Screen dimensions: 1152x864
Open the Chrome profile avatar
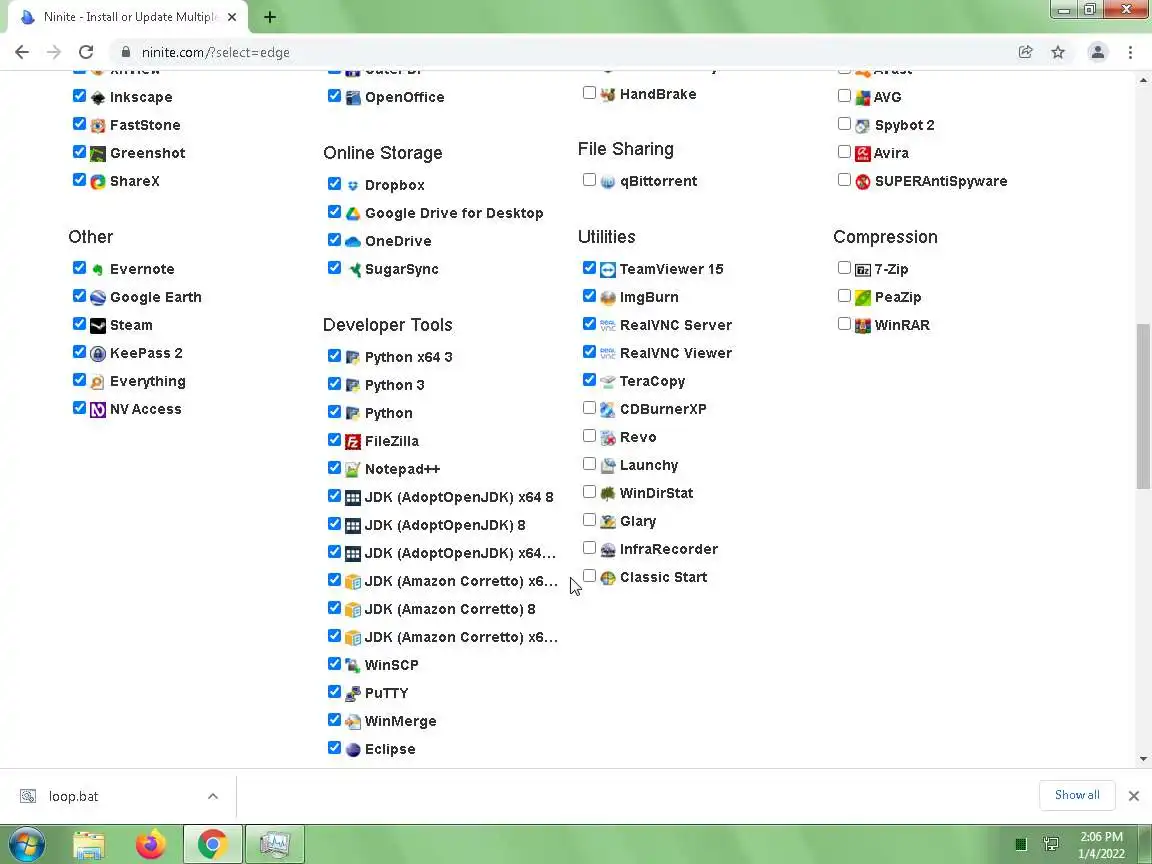click(x=1098, y=52)
